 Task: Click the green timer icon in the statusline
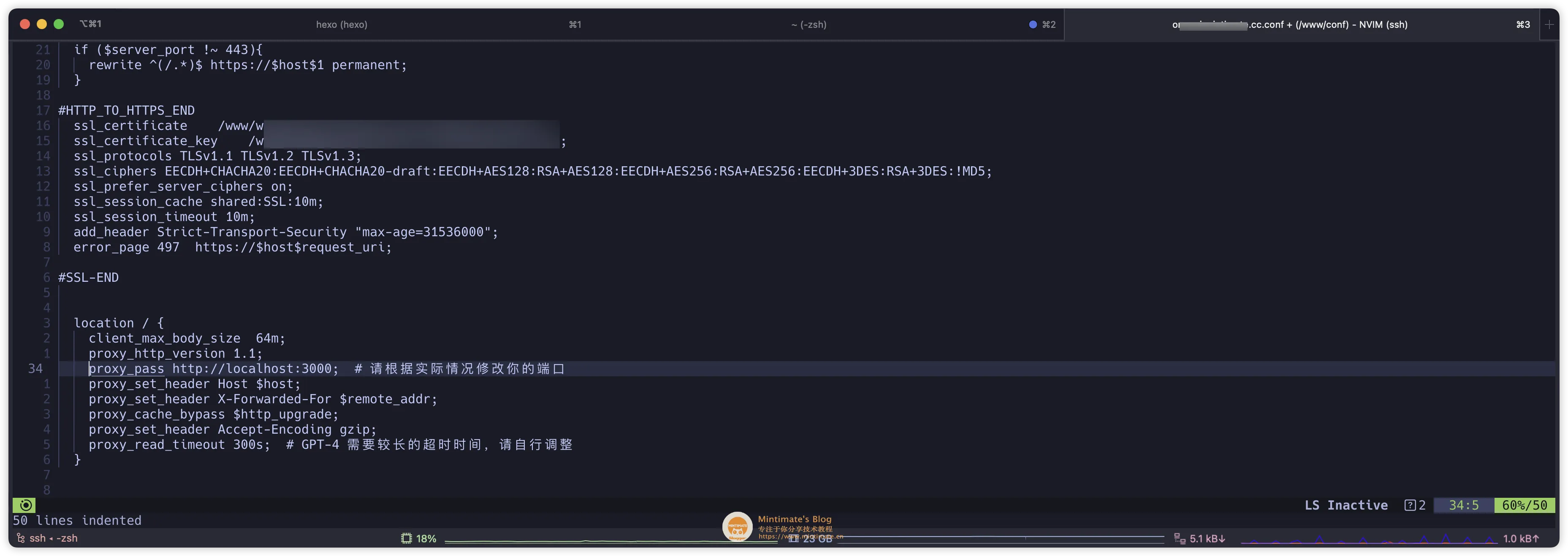coord(25,505)
